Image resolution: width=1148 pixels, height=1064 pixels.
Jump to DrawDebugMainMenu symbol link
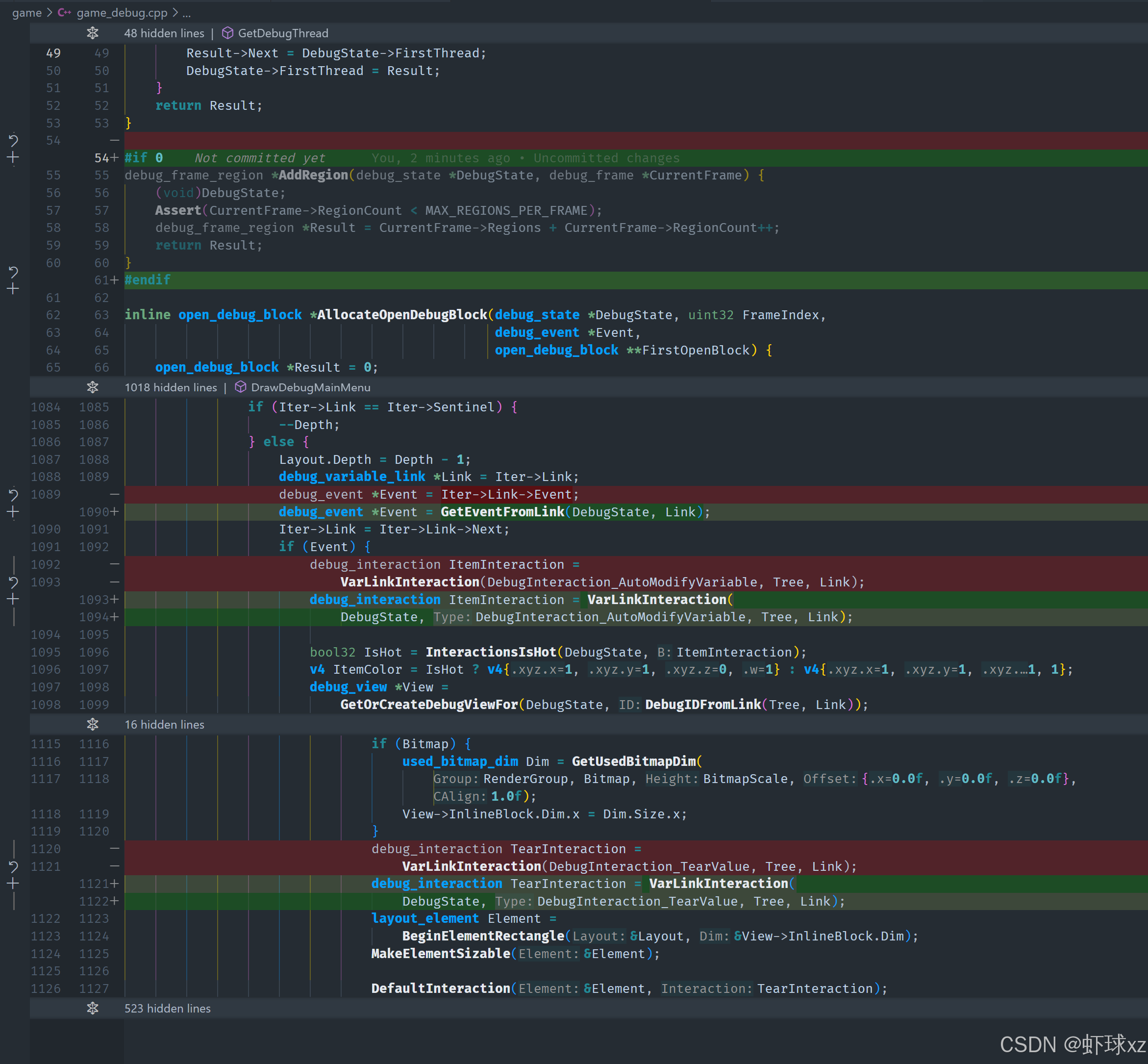[x=310, y=387]
